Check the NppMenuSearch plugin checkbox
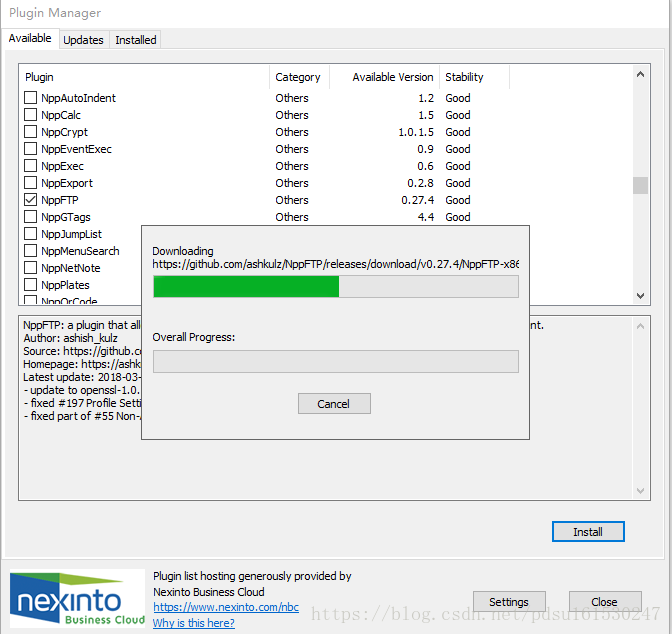Screen dimensions: 672x634 pyautogui.click(x=30, y=251)
